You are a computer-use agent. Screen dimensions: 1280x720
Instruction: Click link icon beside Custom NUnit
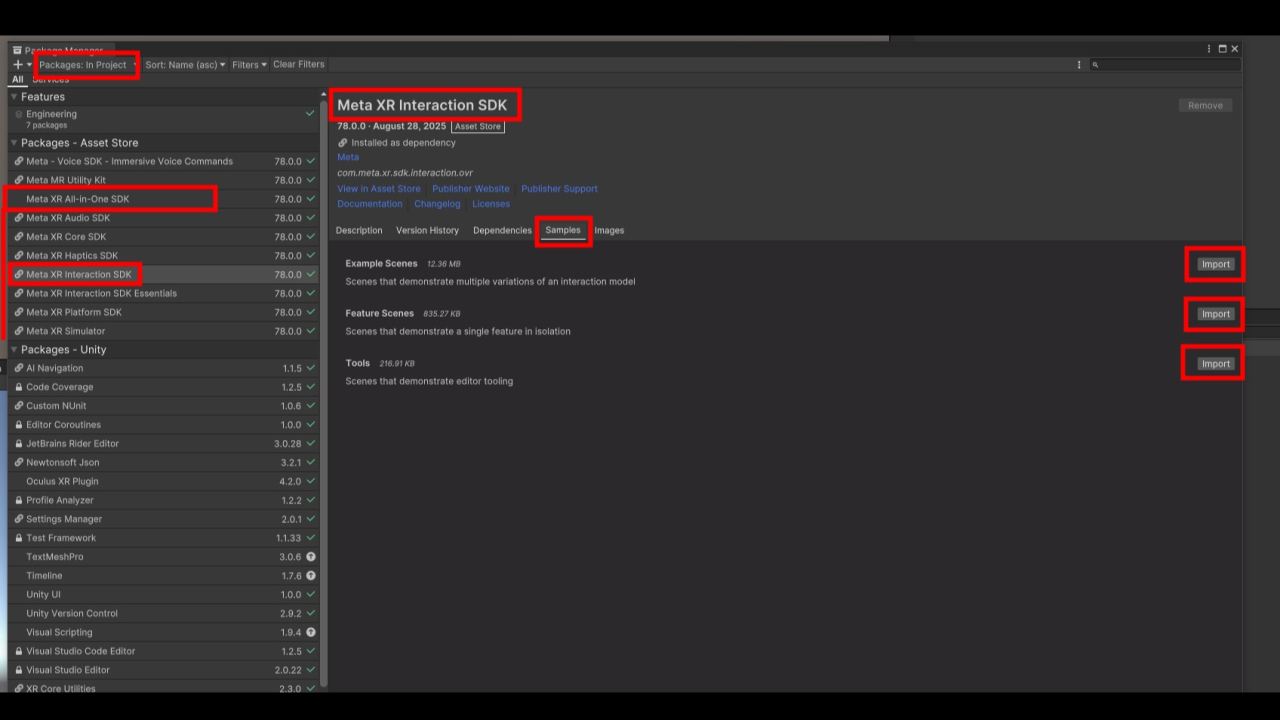pyautogui.click(x=18, y=406)
